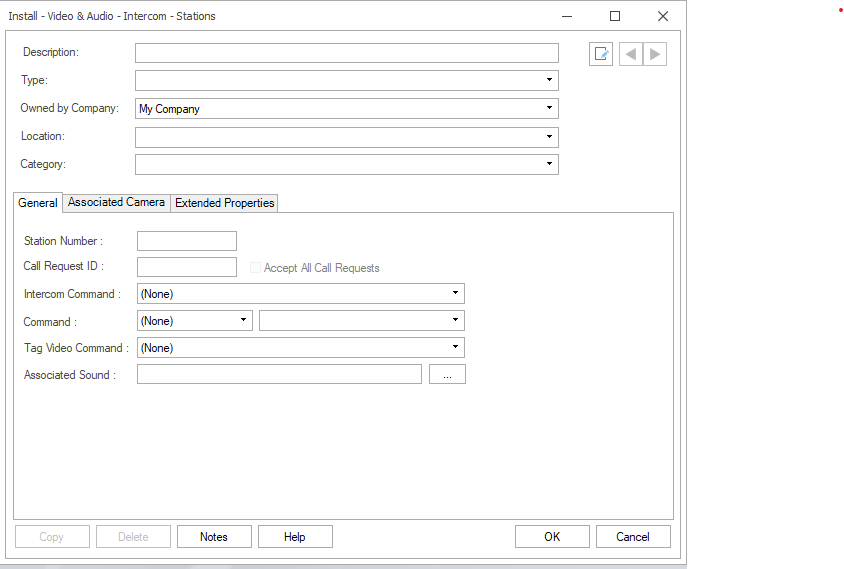Browse for Associated Sound file
The height and width of the screenshot is (569, 844).
447,375
